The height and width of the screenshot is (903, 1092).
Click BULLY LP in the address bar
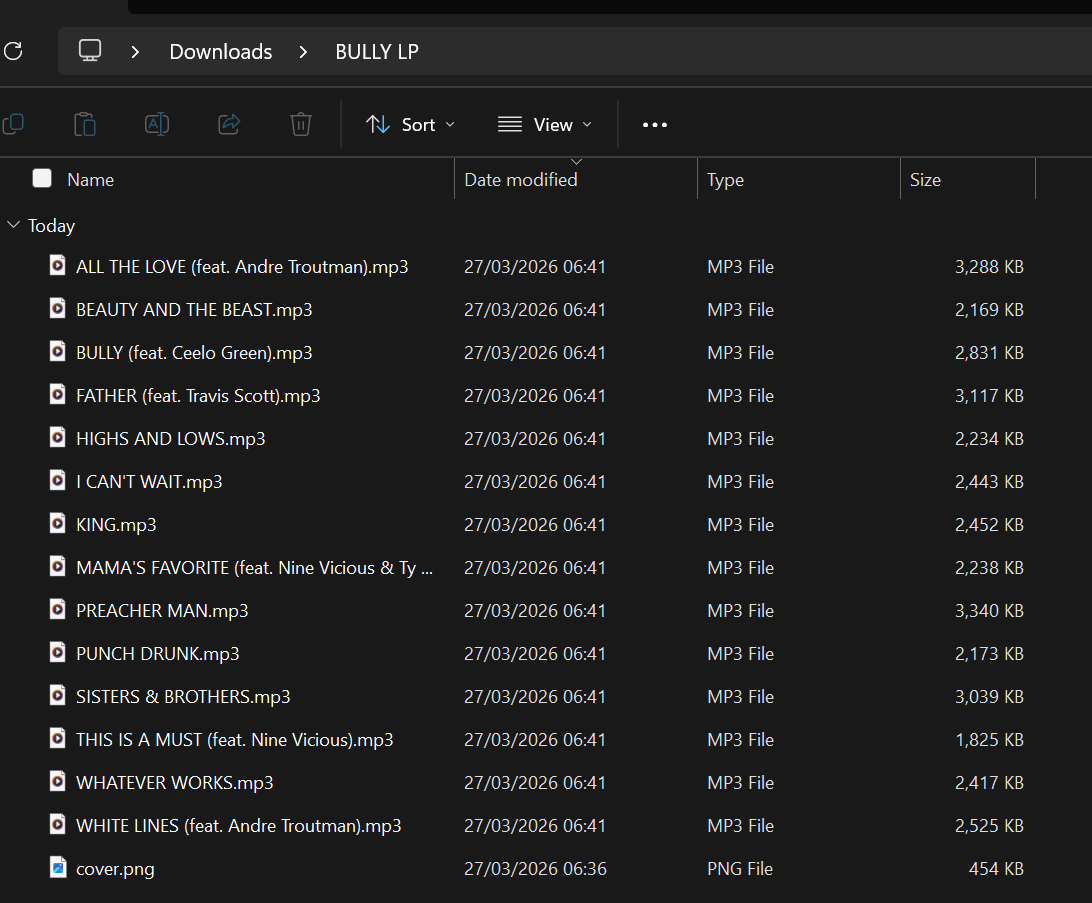pyautogui.click(x=377, y=52)
